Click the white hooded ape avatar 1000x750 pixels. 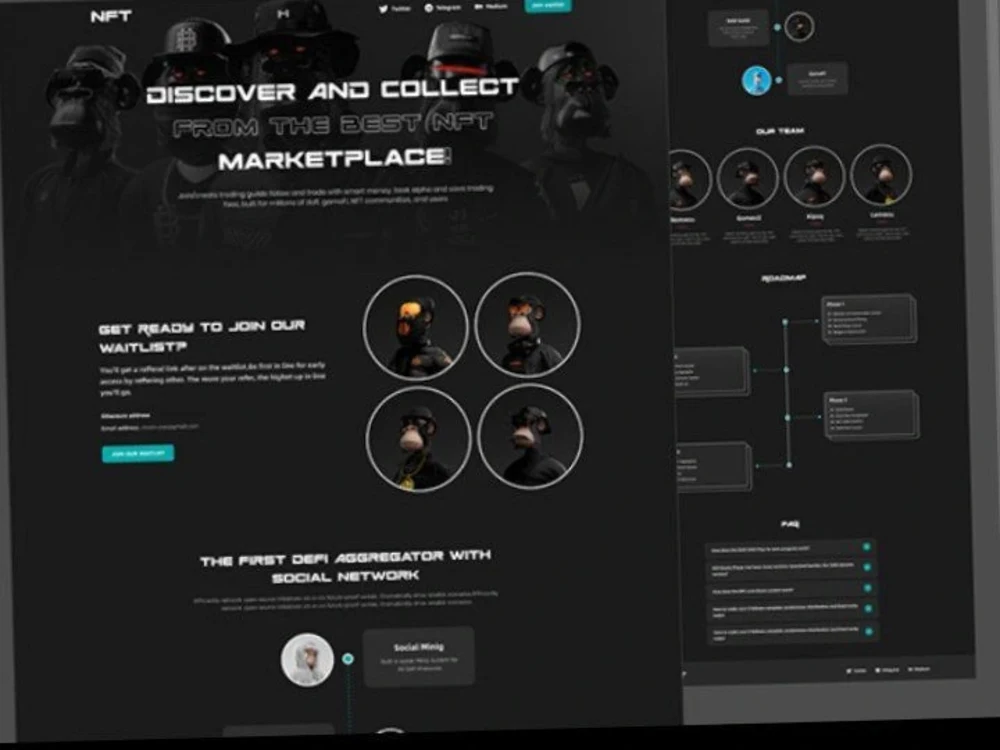click(307, 659)
